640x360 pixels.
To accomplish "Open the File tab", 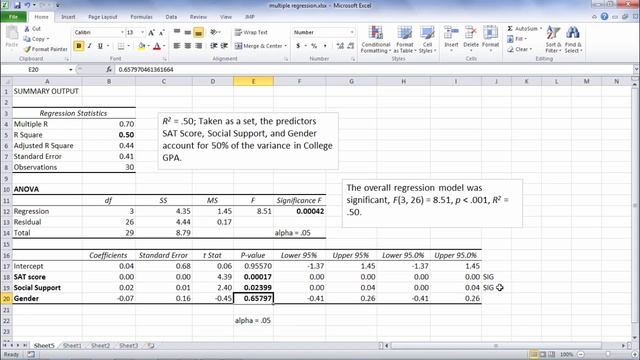I will click(13, 17).
